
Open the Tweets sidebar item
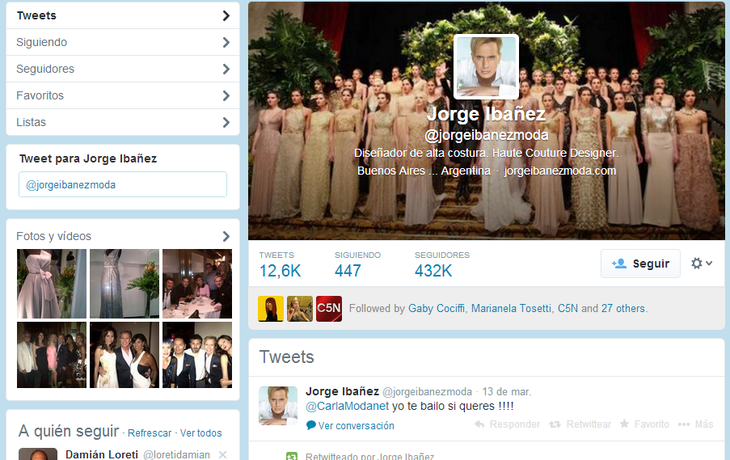click(123, 15)
